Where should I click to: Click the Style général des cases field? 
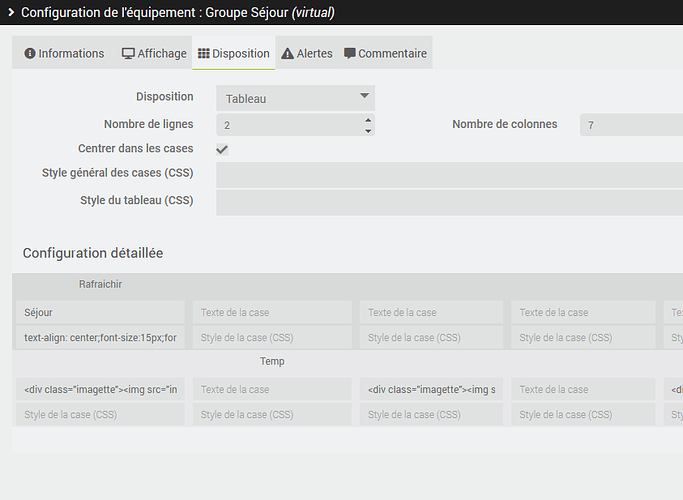(x=449, y=174)
